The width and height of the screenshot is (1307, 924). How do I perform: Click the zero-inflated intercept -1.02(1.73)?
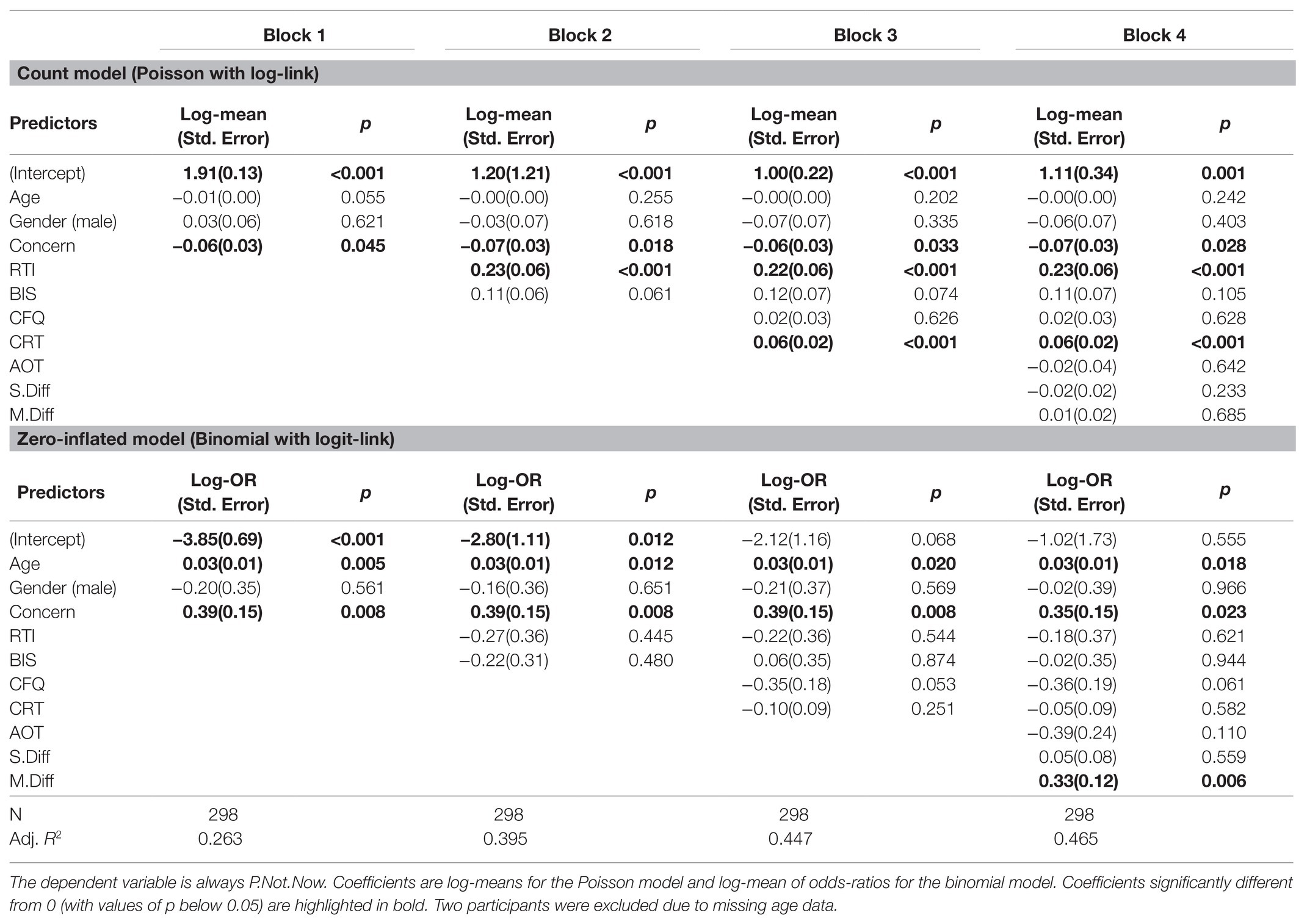1072,540
